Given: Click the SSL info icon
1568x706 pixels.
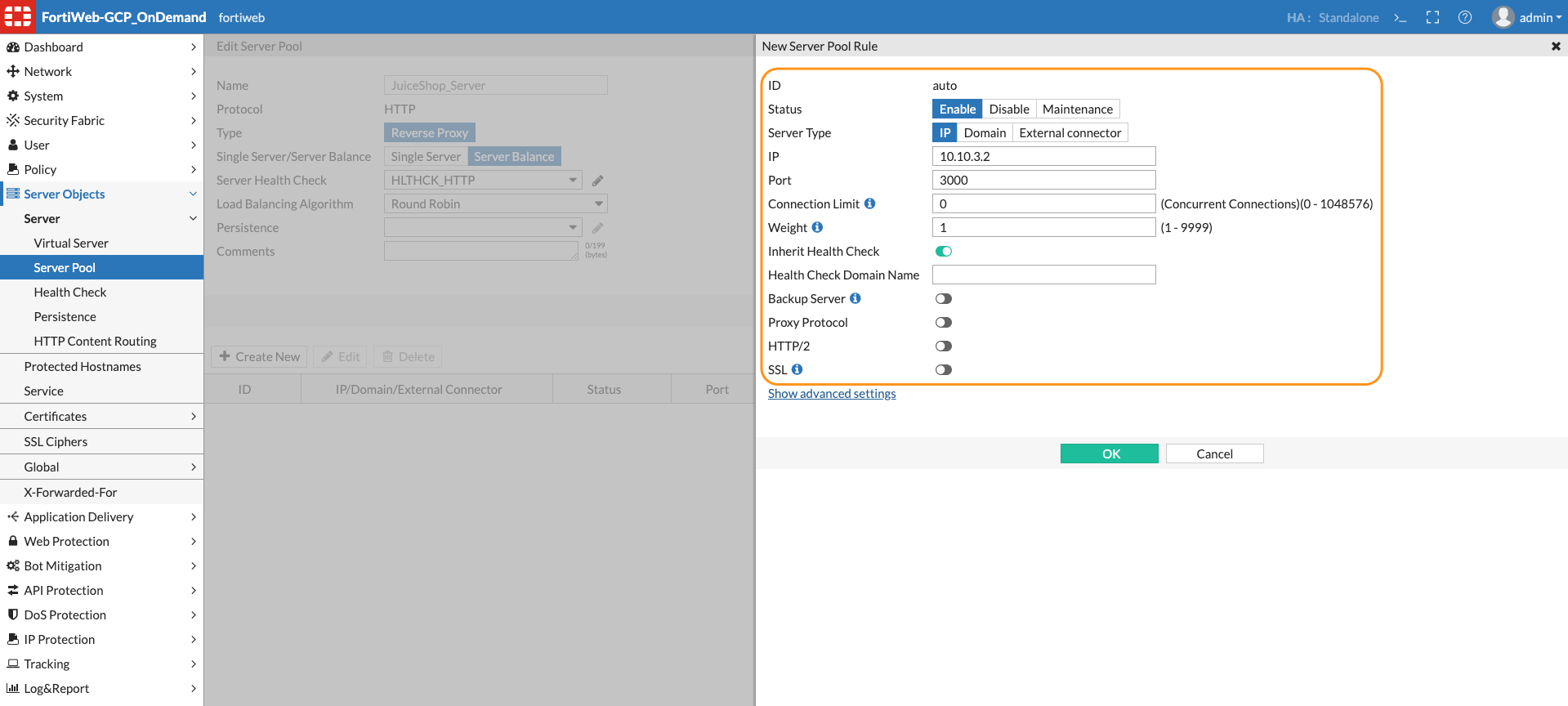Looking at the screenshot, I should click(797, 369).
